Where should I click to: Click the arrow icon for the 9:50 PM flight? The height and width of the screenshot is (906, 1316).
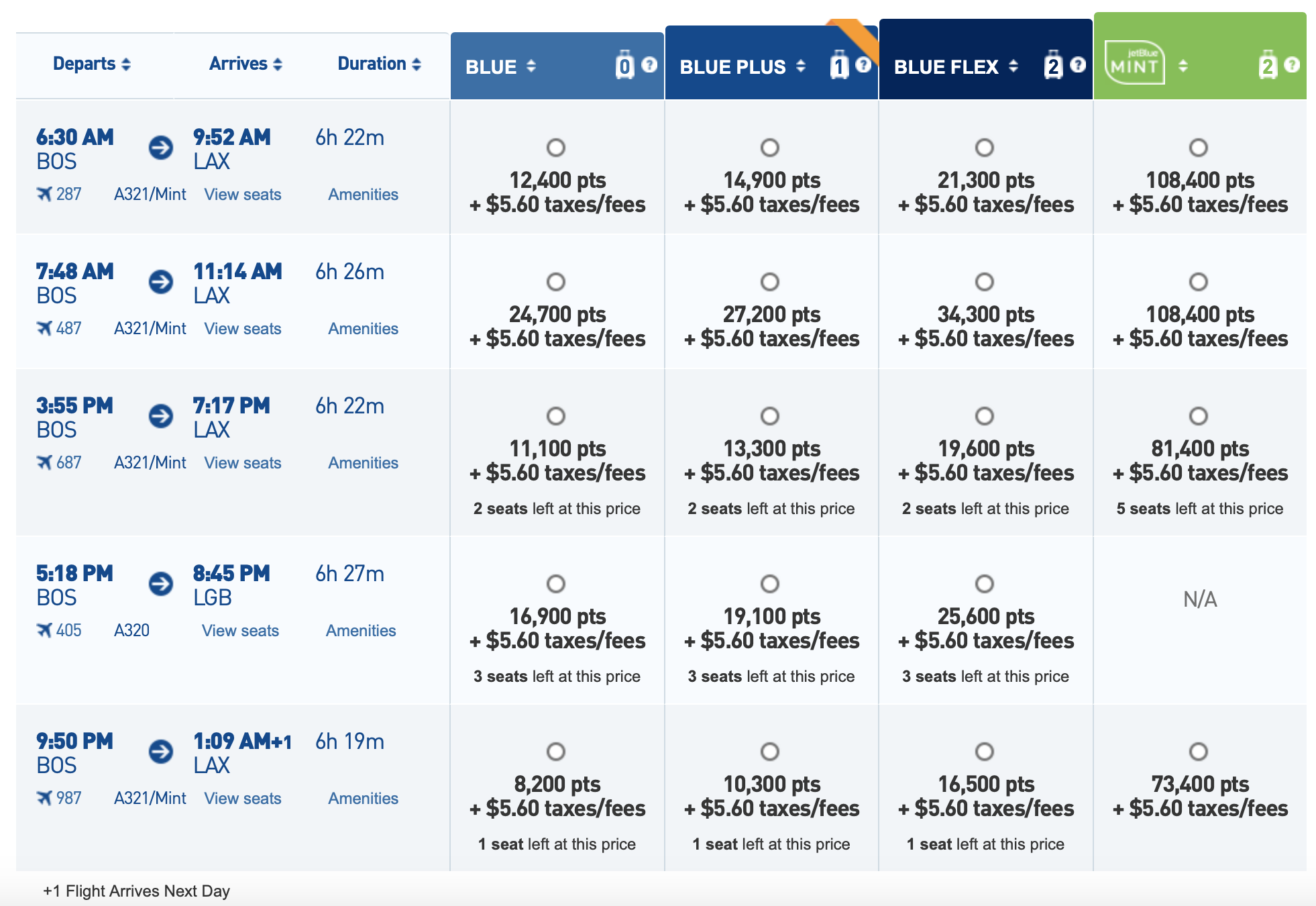161,752
